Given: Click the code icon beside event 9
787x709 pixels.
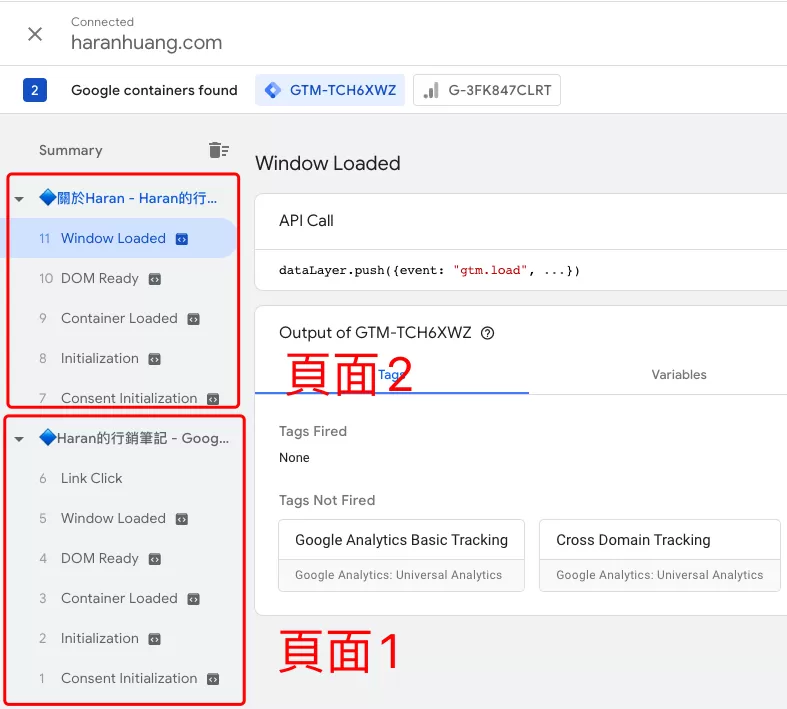Looking at the screenshot, I should coord(193,319).
